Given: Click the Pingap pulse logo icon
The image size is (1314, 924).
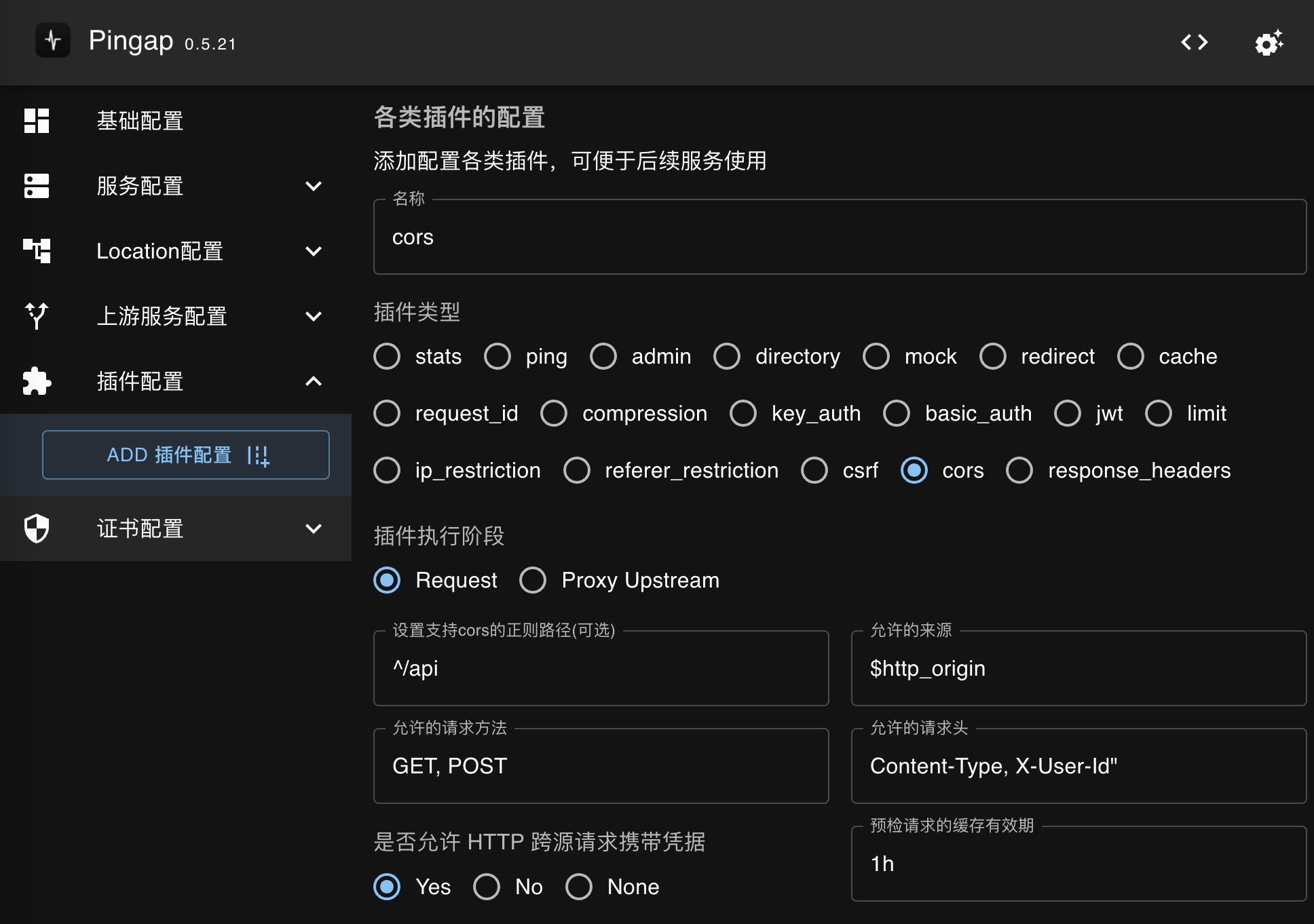Looking at the screenshot, I should (53, 41).
